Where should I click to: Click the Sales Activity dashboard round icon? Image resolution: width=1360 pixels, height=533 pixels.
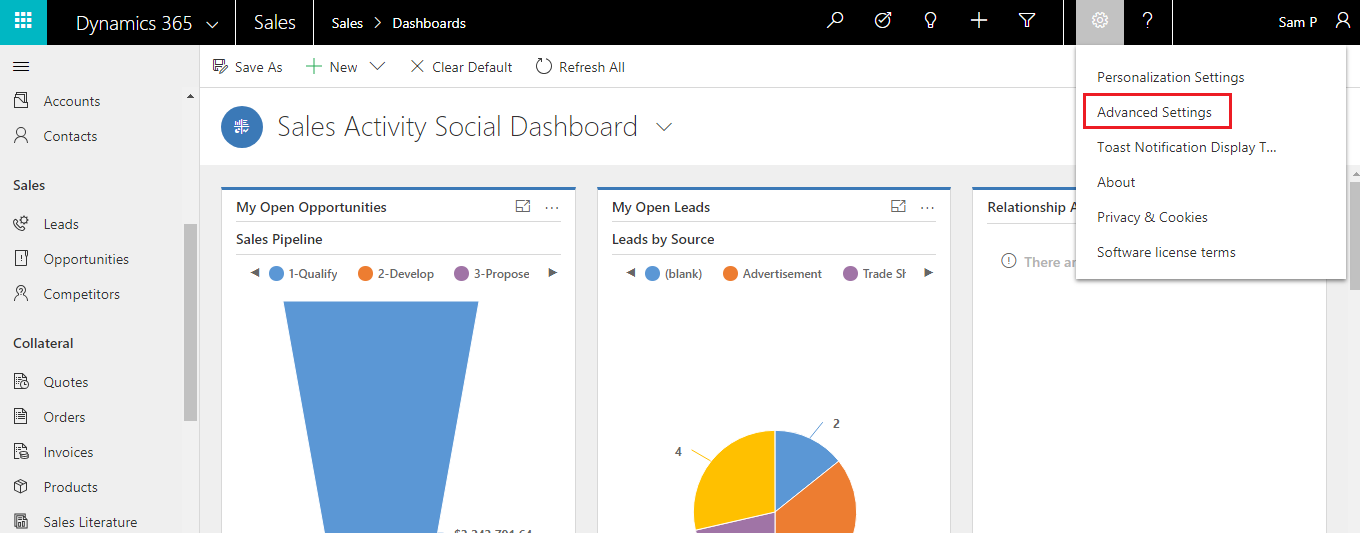(241, 127)
